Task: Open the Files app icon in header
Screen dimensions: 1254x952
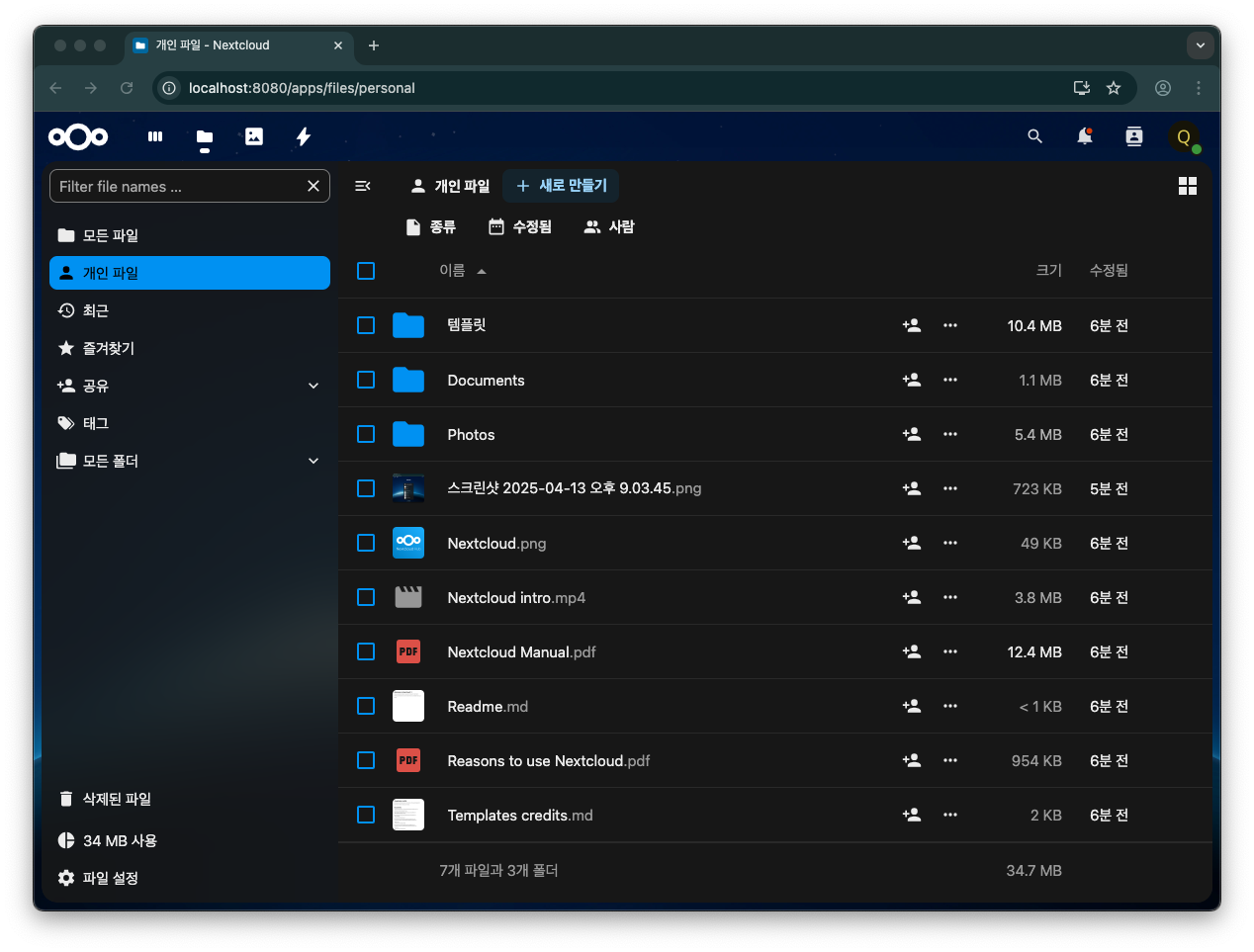Action: tap(205, 136)
